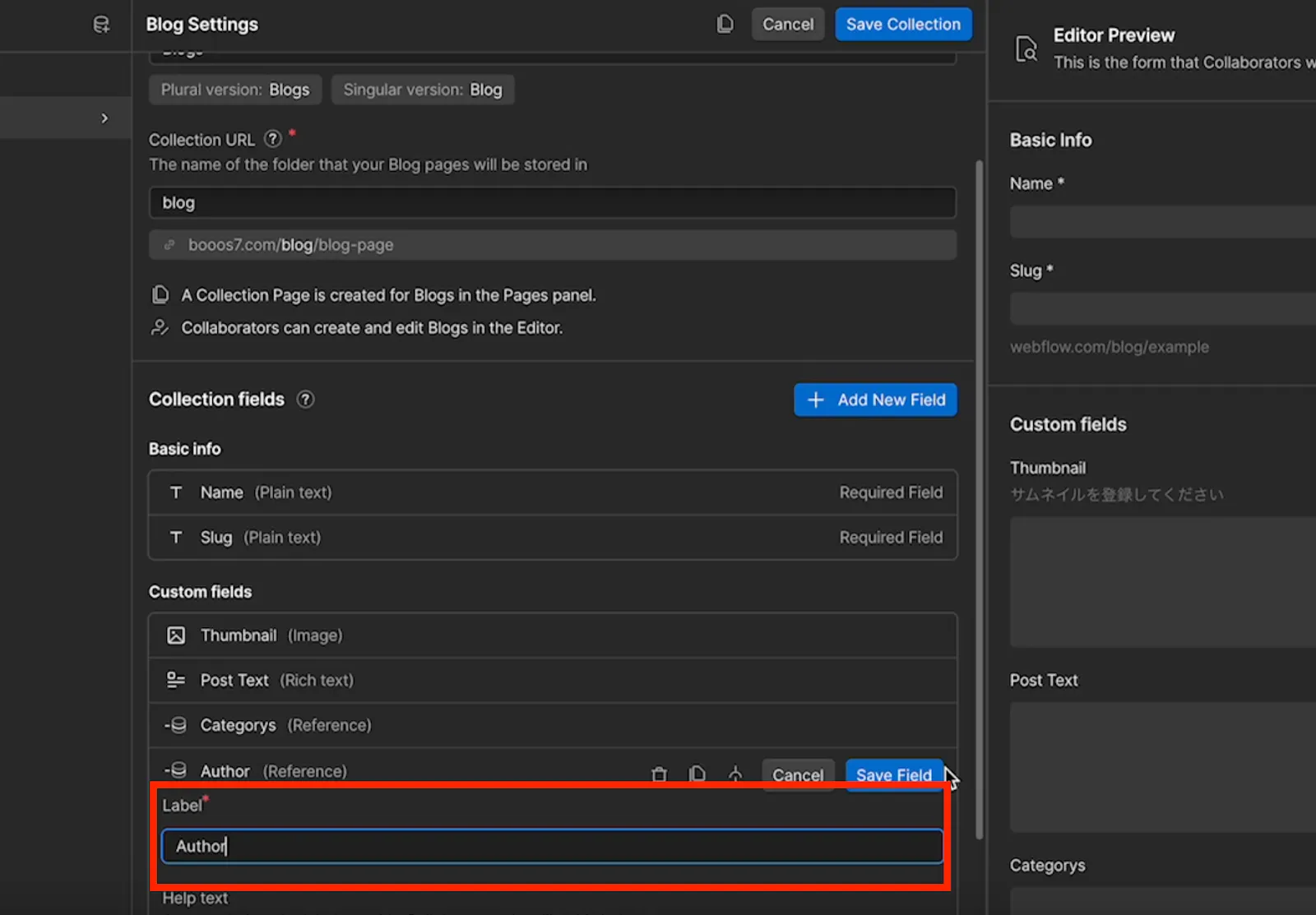Click the Save Field button

(x=894, y=775)
